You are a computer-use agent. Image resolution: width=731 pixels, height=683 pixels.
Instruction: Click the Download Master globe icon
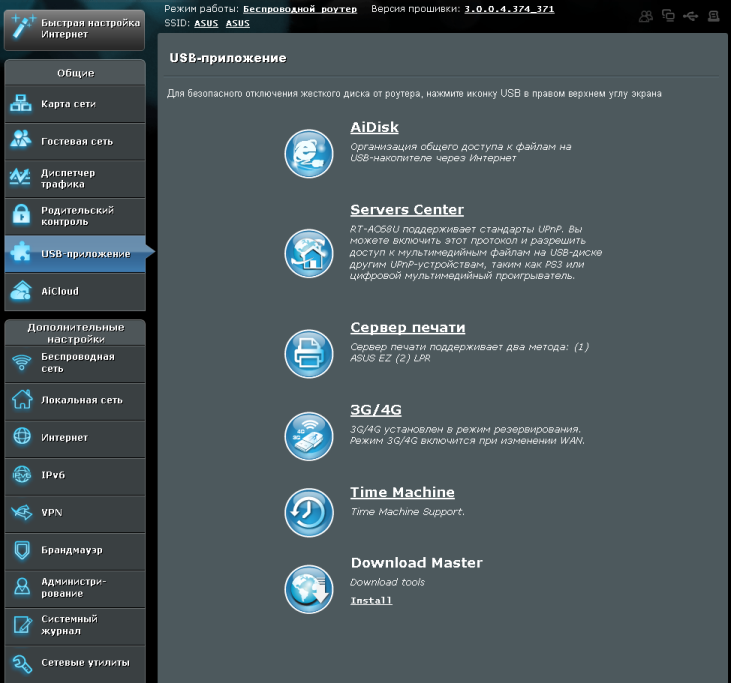coord(309,589)
